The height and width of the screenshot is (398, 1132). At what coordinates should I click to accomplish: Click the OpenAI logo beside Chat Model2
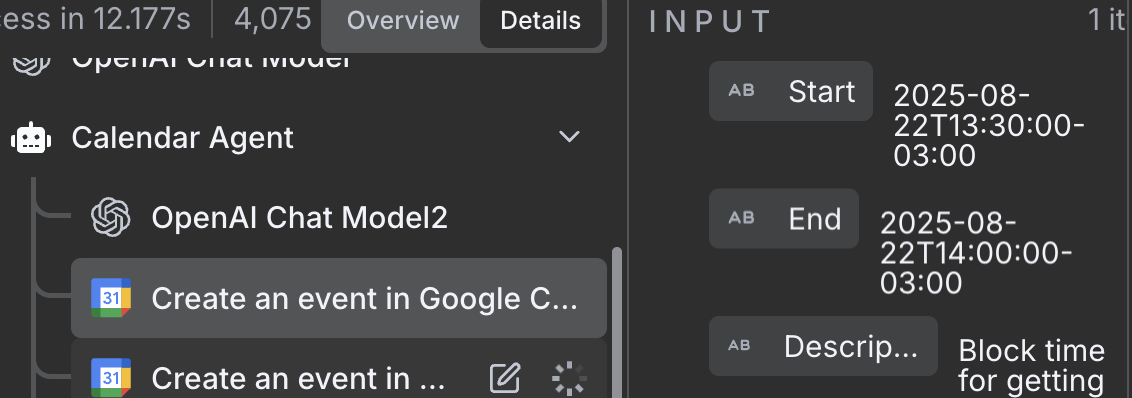[110, 217]
